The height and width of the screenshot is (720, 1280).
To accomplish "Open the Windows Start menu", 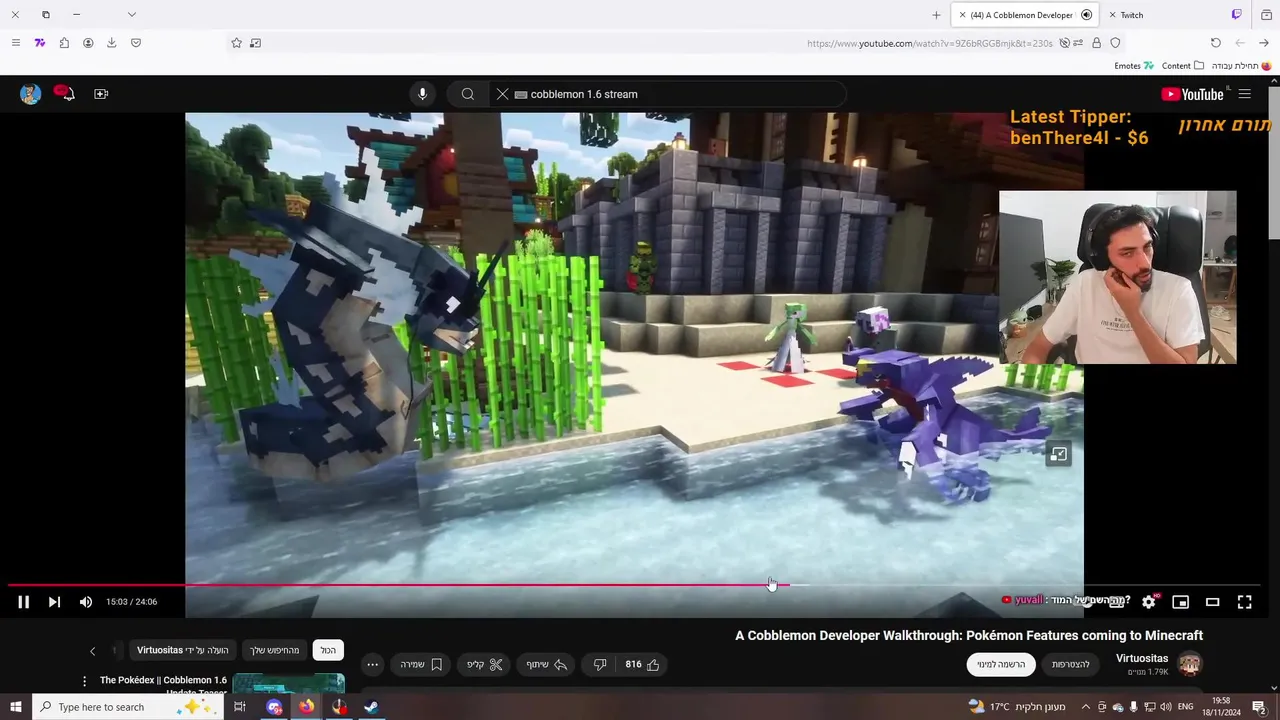I will click(15, 707).
